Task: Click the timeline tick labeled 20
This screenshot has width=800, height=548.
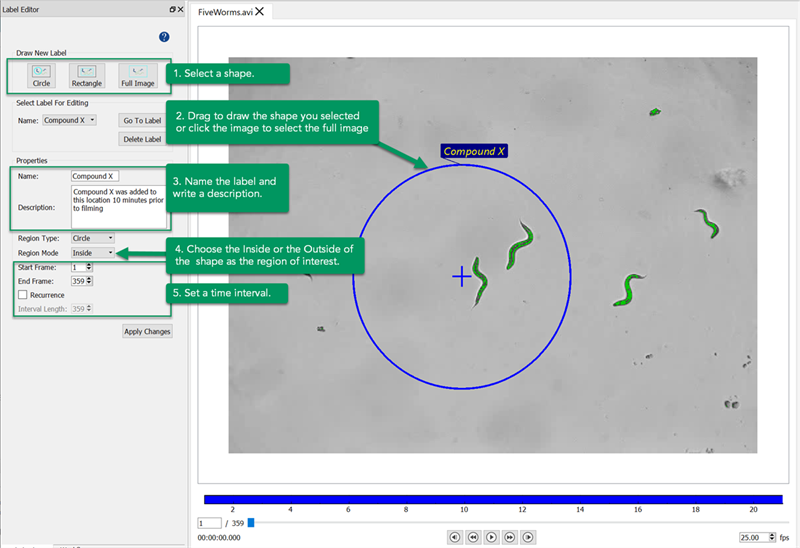Action: 753,509
